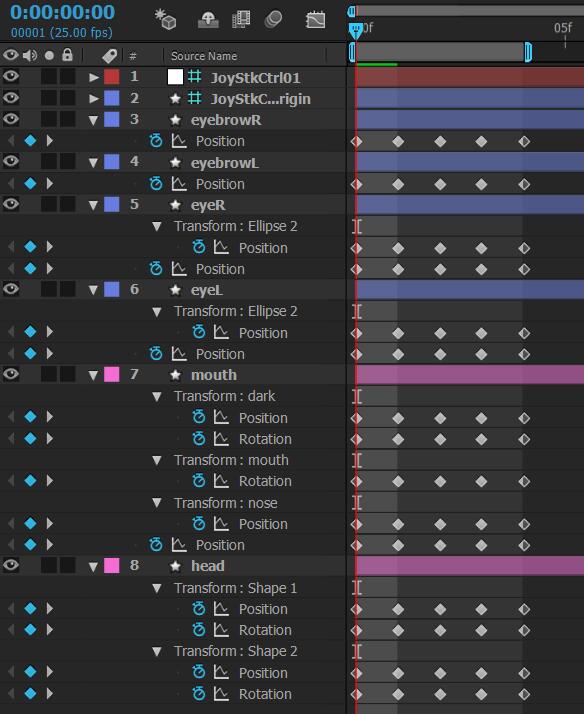The height and width of the screenshot is (714, 584).
Task: Collapse Transform : nose group
Action: tap(157, 503)
